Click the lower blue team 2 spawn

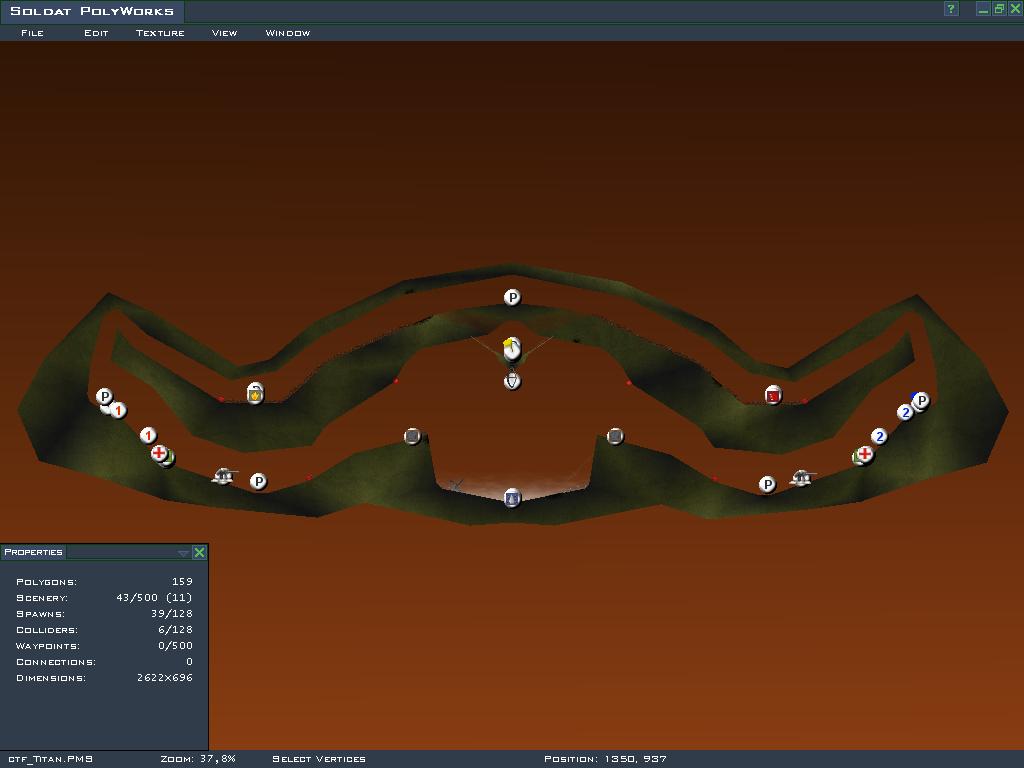click(879, 436)
